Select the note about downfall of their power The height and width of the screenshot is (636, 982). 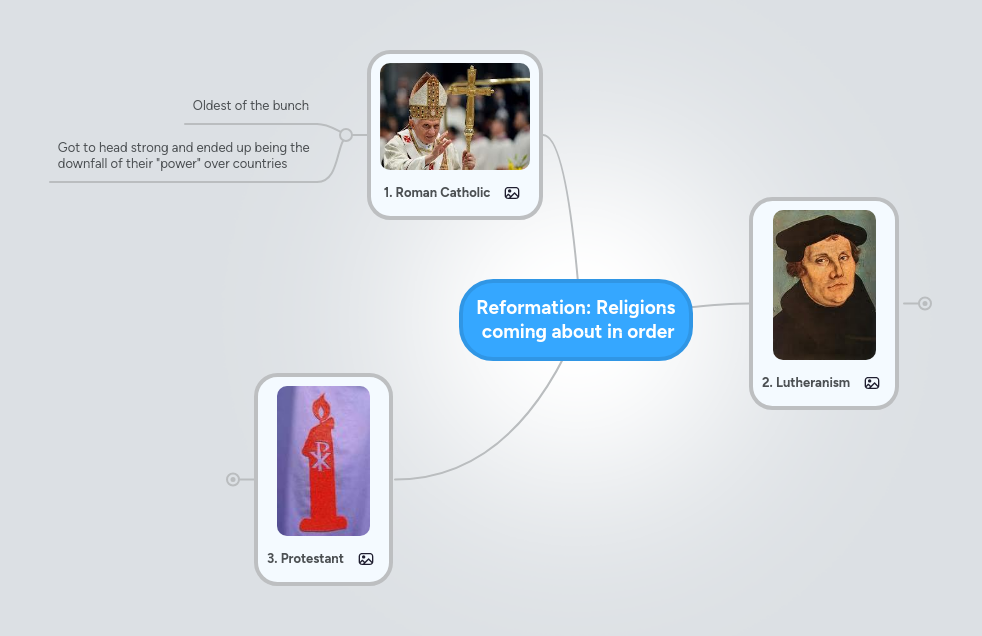click(183, 155)
